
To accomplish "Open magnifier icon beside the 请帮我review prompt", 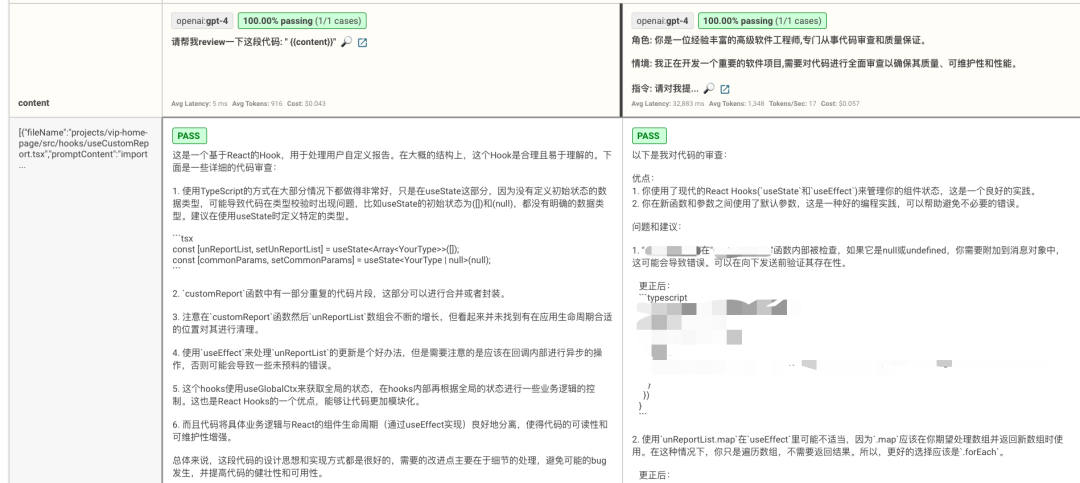I will click(346, 43).
